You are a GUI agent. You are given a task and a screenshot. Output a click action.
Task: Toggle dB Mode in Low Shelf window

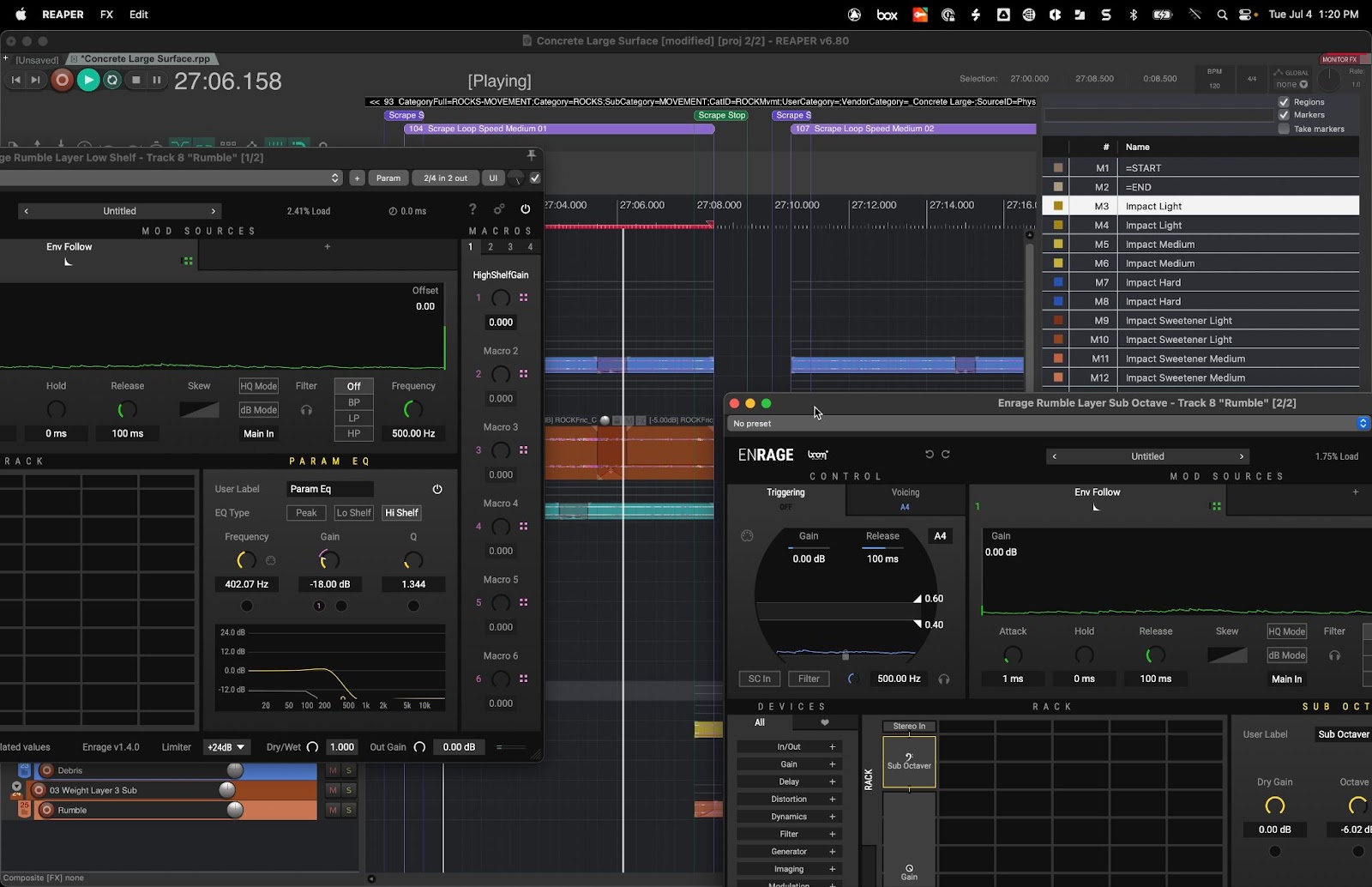click(258, 410)
